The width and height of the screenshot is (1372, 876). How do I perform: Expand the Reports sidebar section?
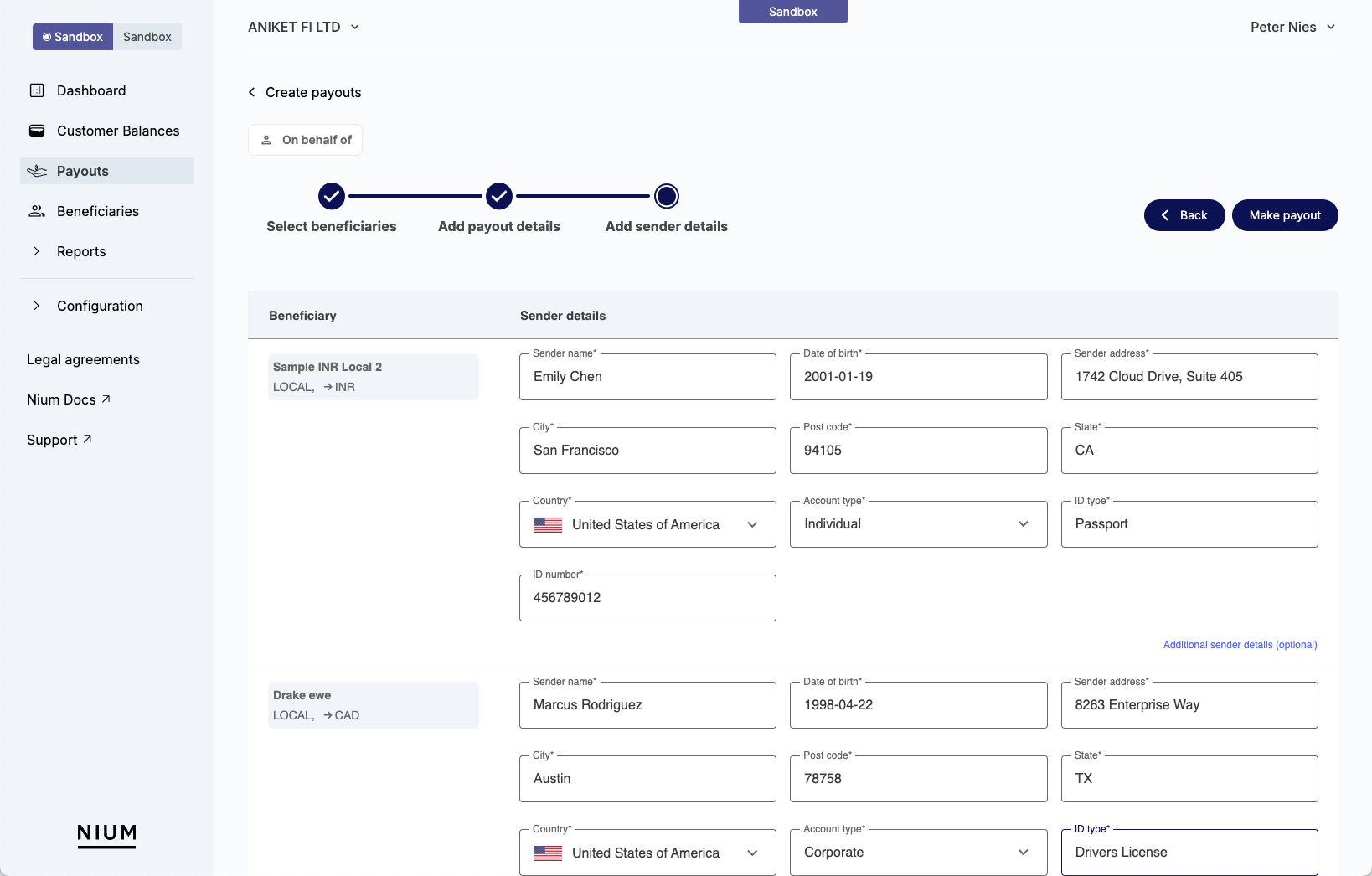point(37,251)
